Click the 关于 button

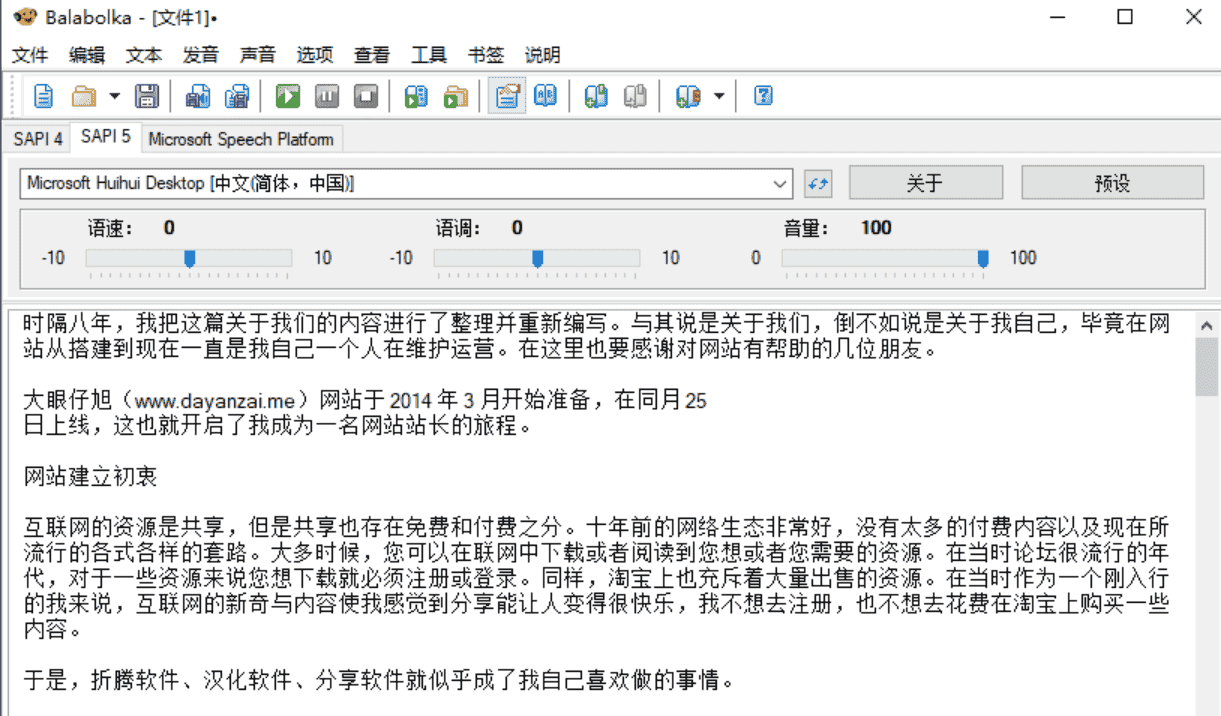(x=925, y=183)
